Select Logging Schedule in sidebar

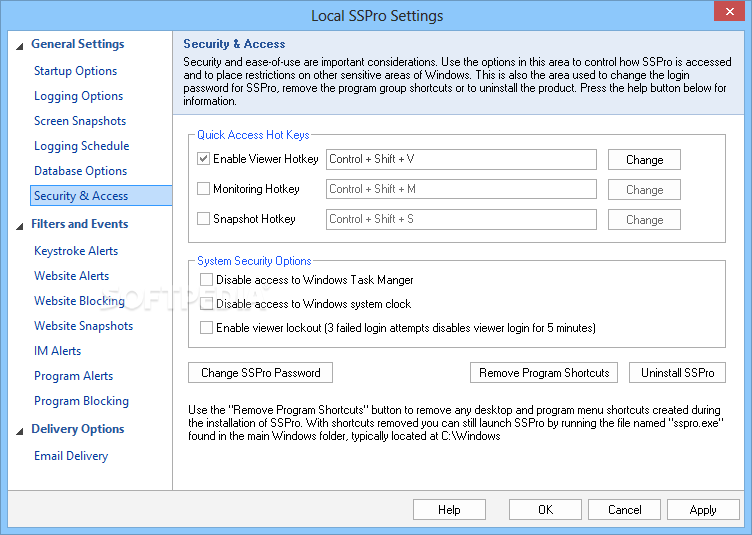82,146
